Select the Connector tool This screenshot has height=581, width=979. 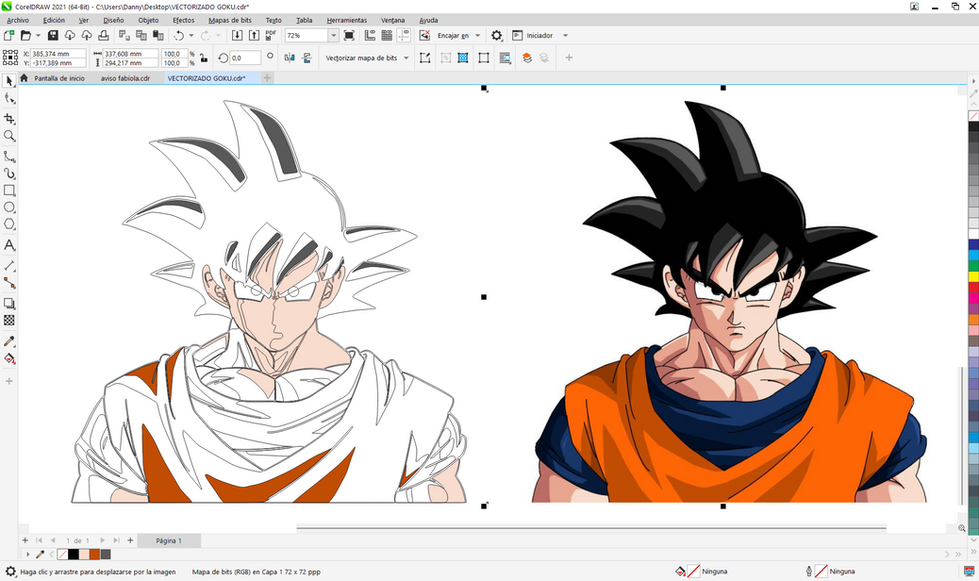click(x=9, y=283)
